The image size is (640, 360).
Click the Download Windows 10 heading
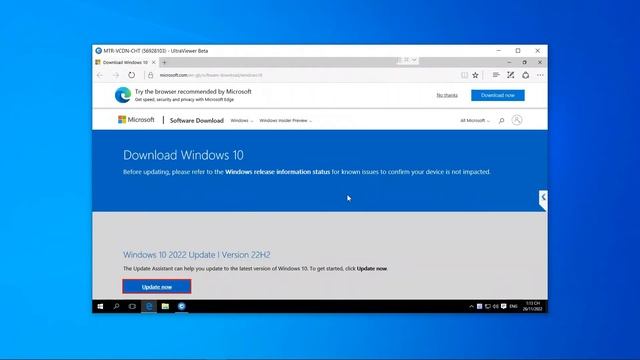[x=183, y=155]
